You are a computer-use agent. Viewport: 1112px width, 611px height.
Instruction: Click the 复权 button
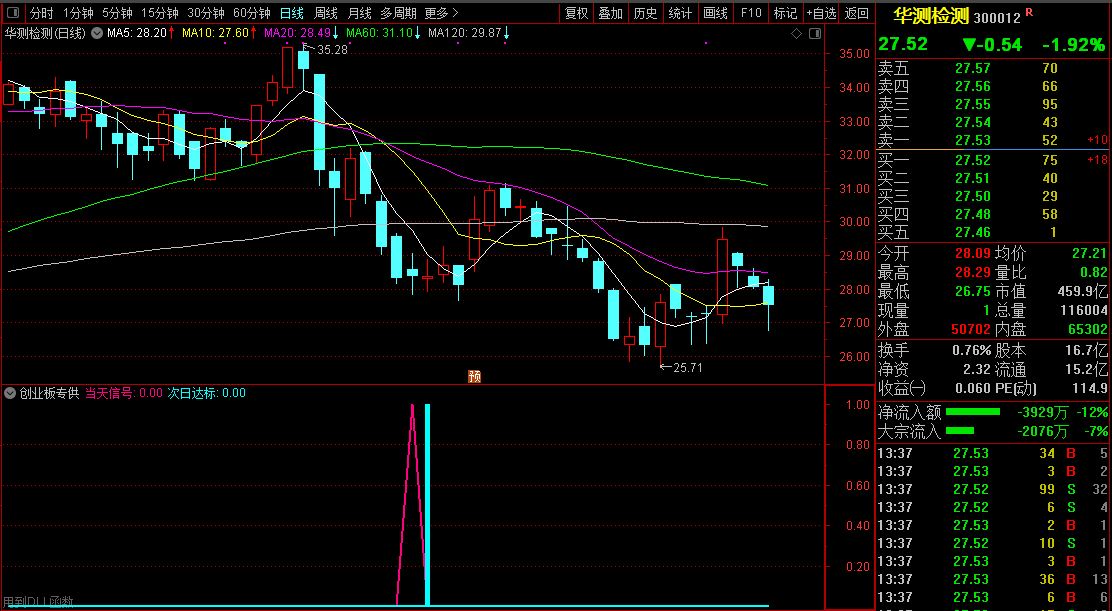tap(577, 13)
